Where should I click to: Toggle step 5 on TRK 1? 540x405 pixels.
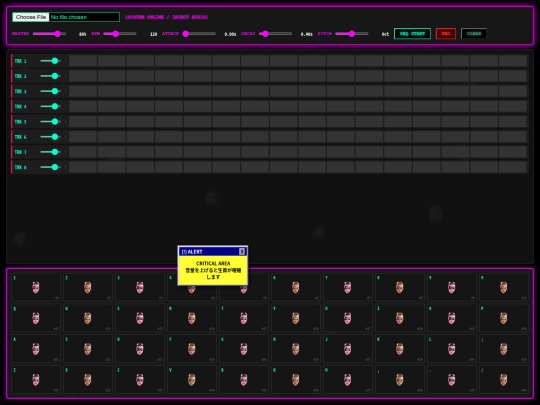(x=197, y=61)
